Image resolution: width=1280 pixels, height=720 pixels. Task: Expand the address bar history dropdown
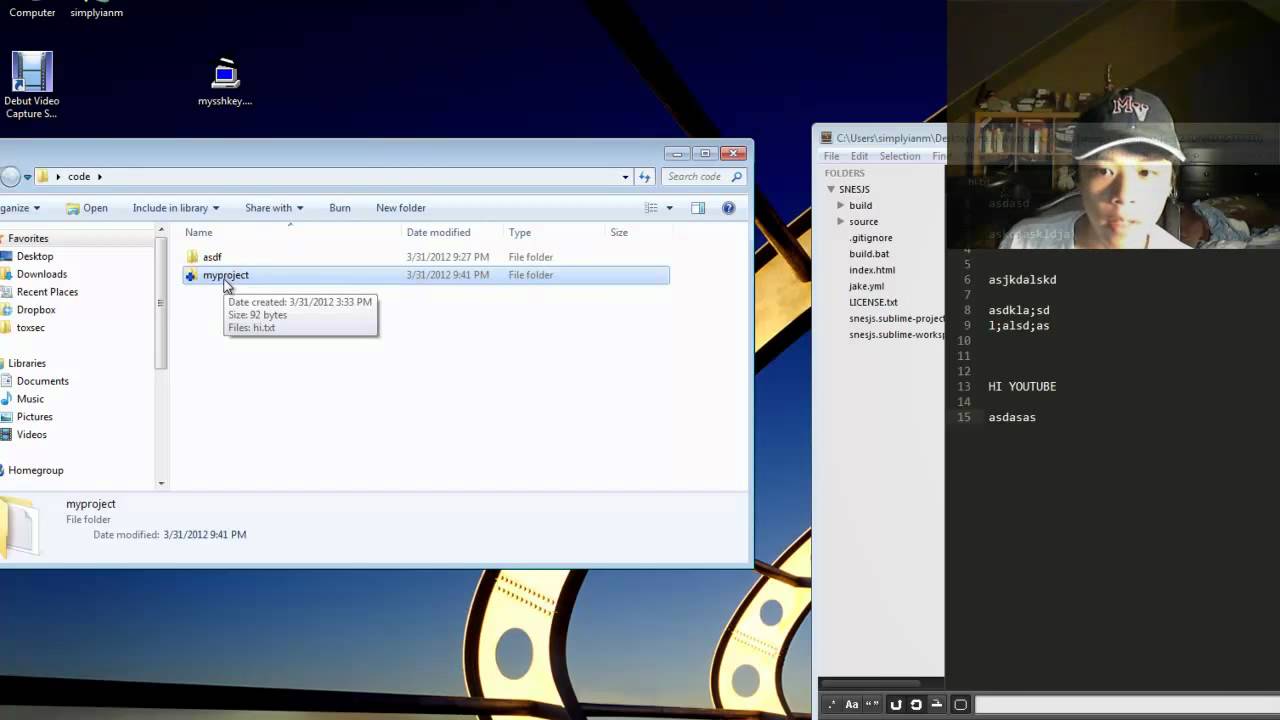(626, 177)
